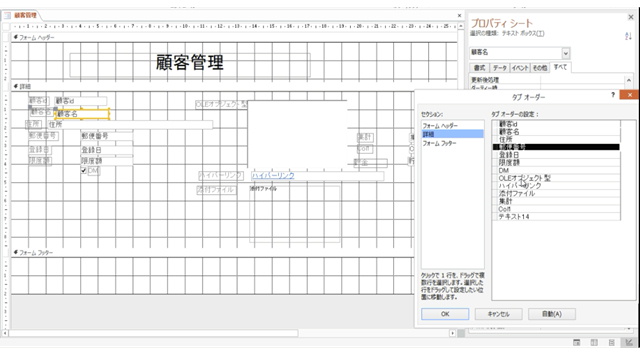This screenshot has height=360, width=640.
Task: Select Design View icon in status bar
Action: [x=629, y=342]
